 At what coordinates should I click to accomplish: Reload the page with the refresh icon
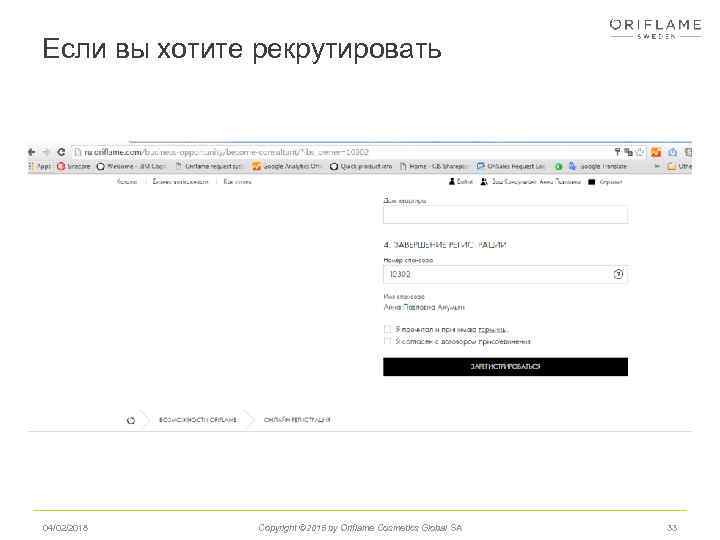point(61,152)
